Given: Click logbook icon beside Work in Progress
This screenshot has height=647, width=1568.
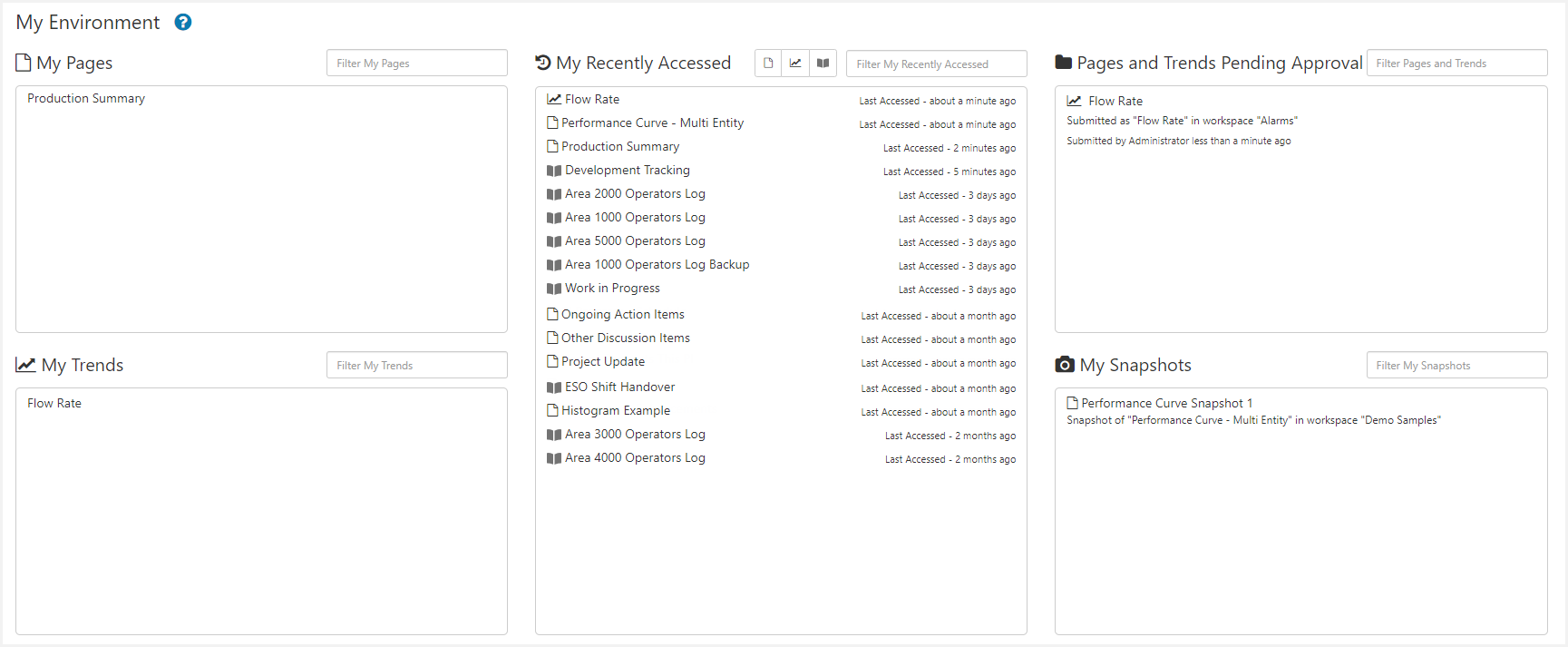Looking at the screenshot, I should click(x=554, y=289).
